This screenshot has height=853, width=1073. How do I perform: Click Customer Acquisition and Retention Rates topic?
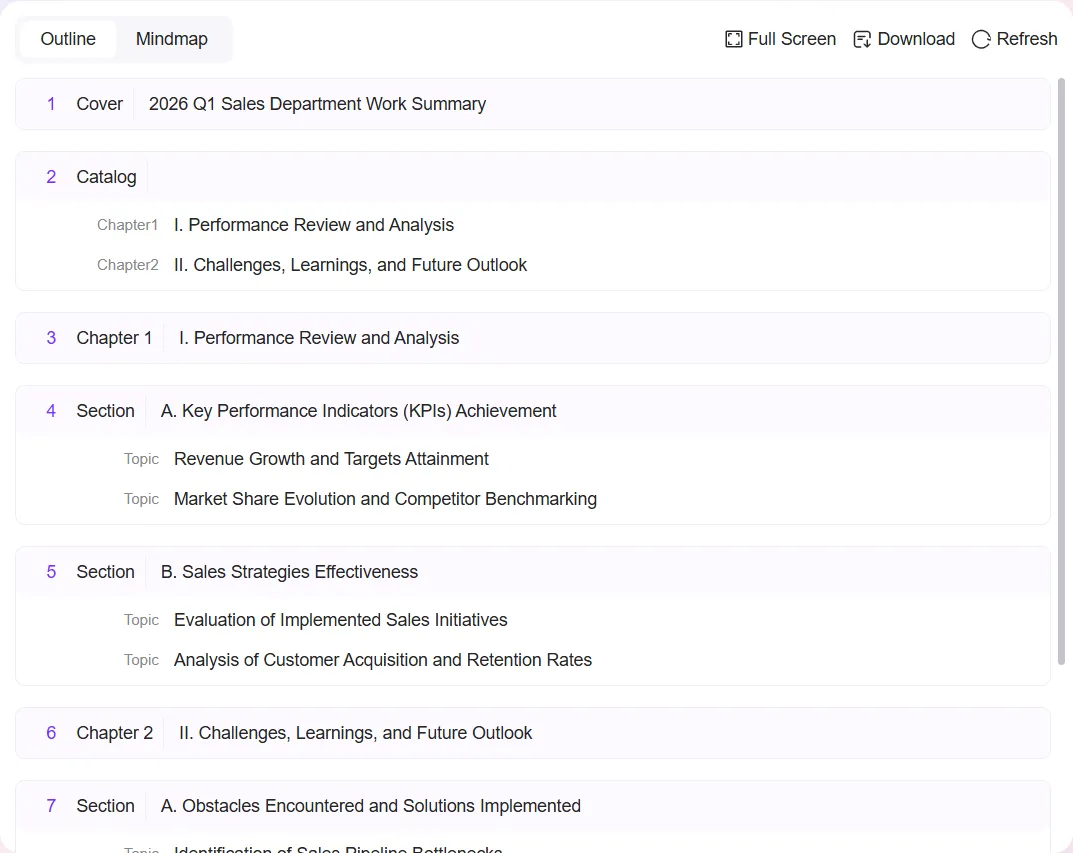pos(382,660)
